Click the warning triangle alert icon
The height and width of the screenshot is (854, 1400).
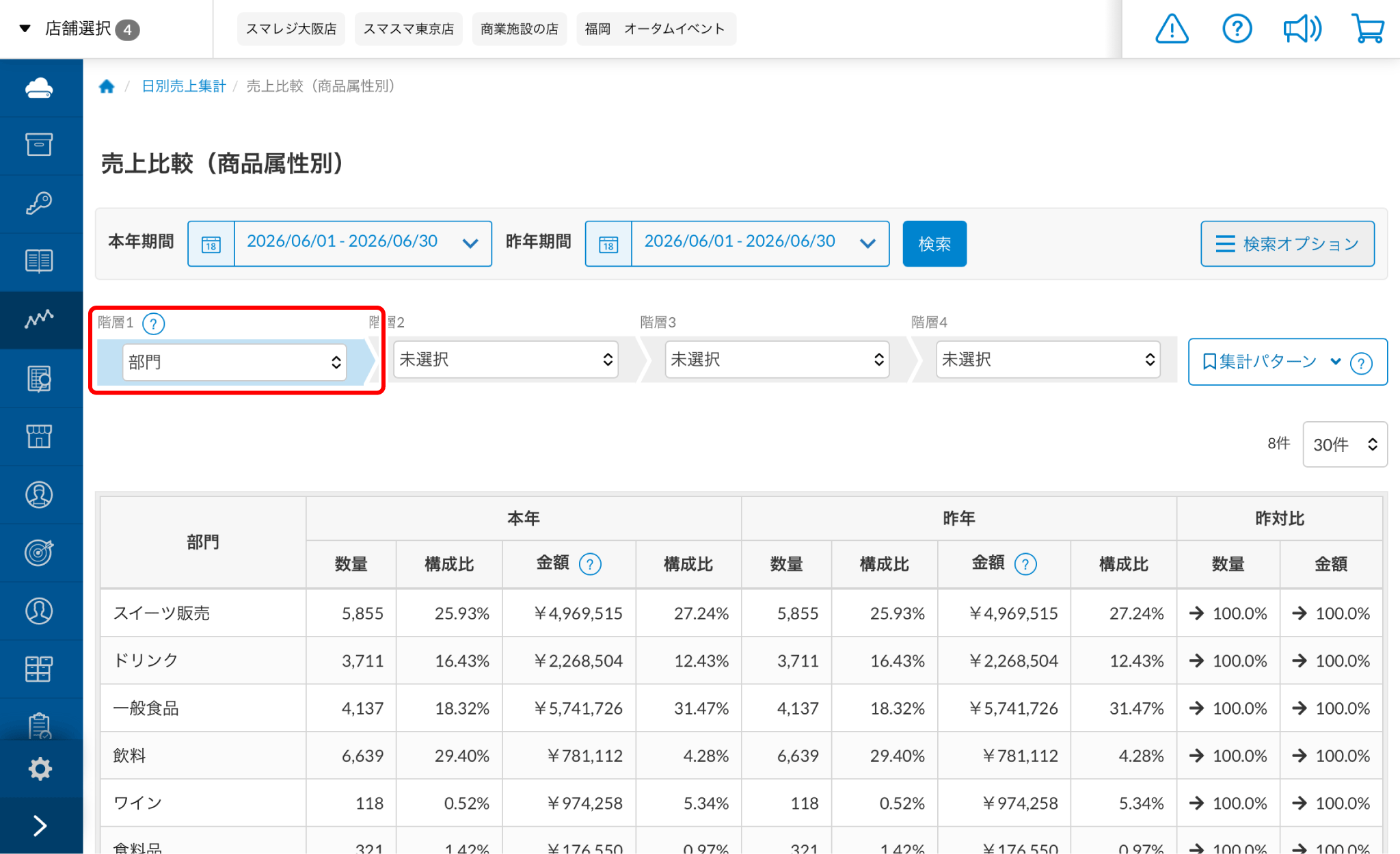pos(1172,29)
